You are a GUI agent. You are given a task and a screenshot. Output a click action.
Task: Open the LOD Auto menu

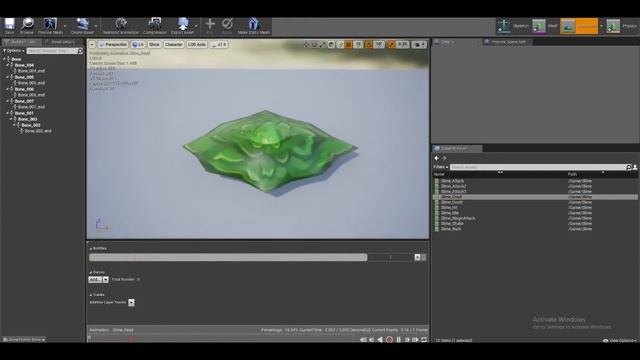click(x=197, y=44)
